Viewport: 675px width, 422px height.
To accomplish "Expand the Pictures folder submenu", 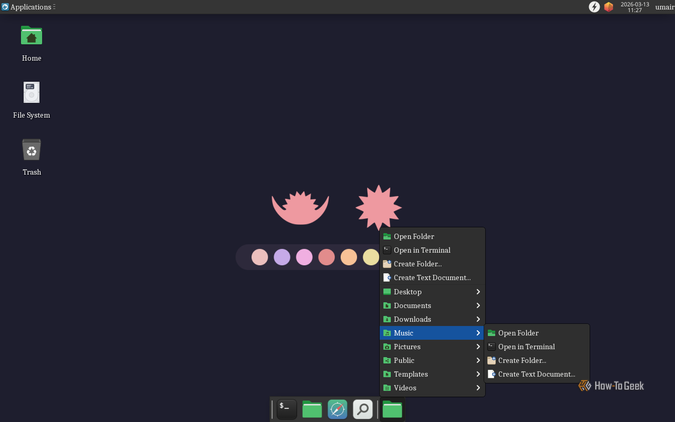I will point(432,347).
